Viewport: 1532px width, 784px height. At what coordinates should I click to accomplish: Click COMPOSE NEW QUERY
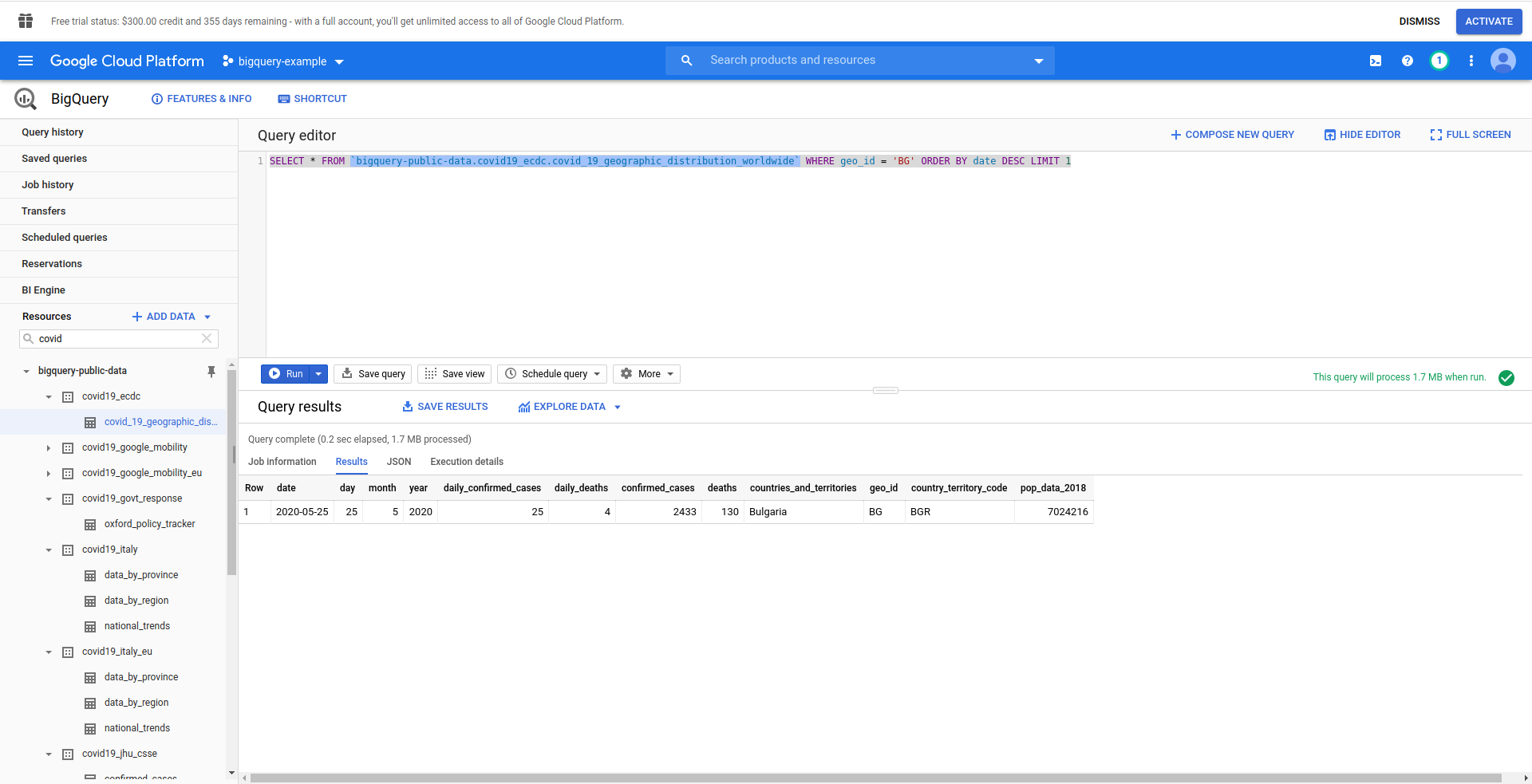(1232, 135)
